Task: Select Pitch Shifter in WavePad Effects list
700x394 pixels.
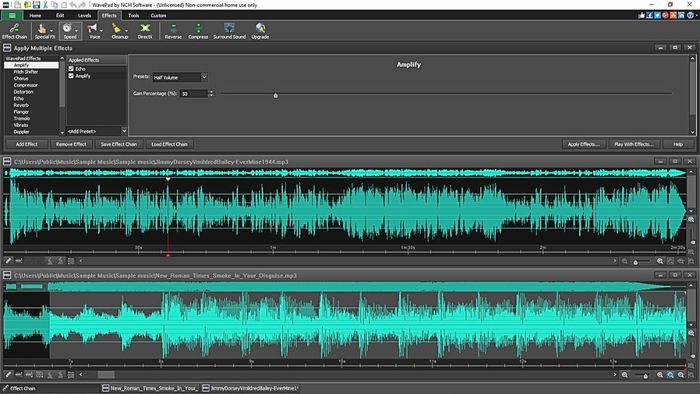Action: coord(25,71)
